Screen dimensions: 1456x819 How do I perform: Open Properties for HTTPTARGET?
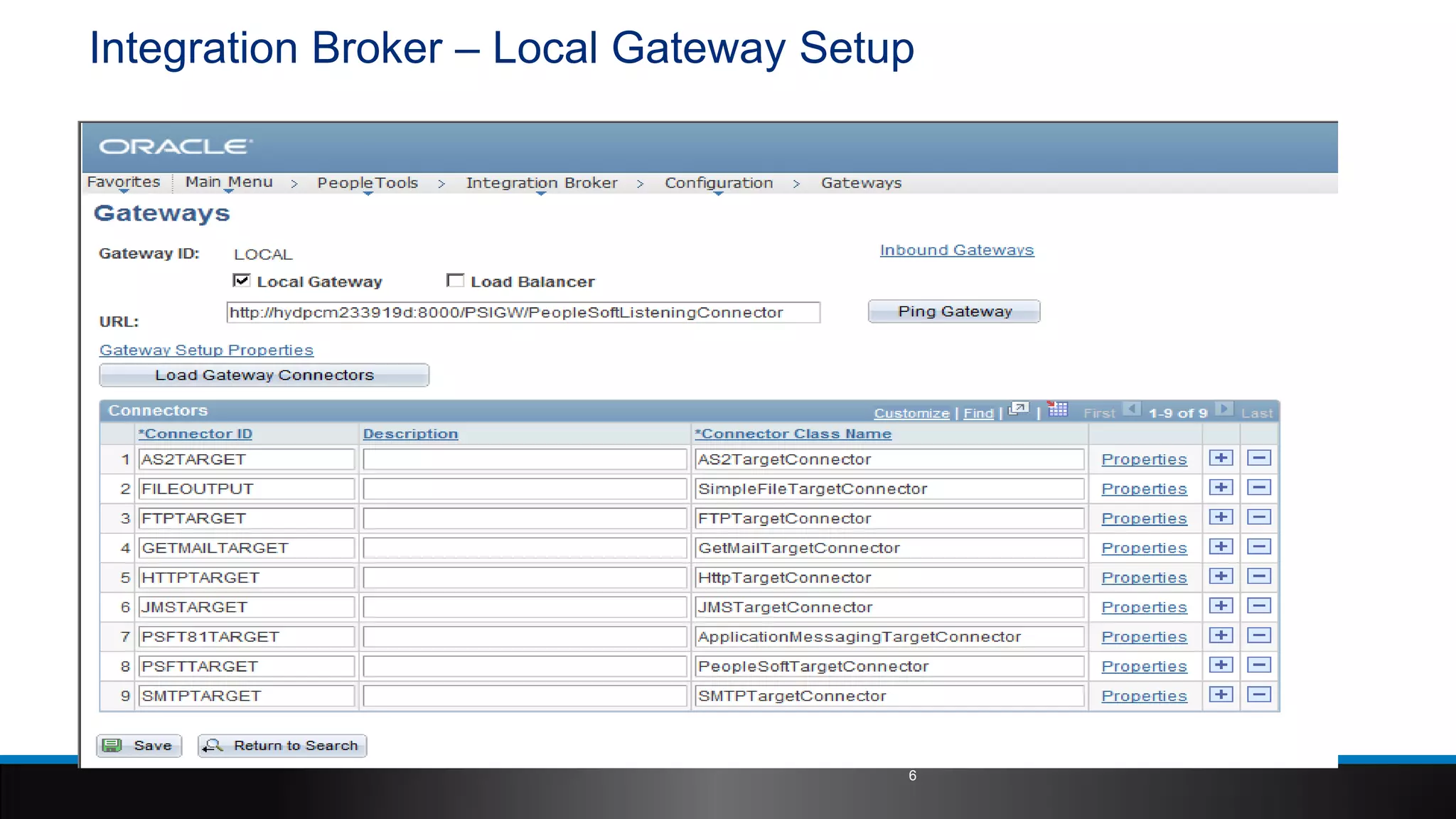point(1144,578)
